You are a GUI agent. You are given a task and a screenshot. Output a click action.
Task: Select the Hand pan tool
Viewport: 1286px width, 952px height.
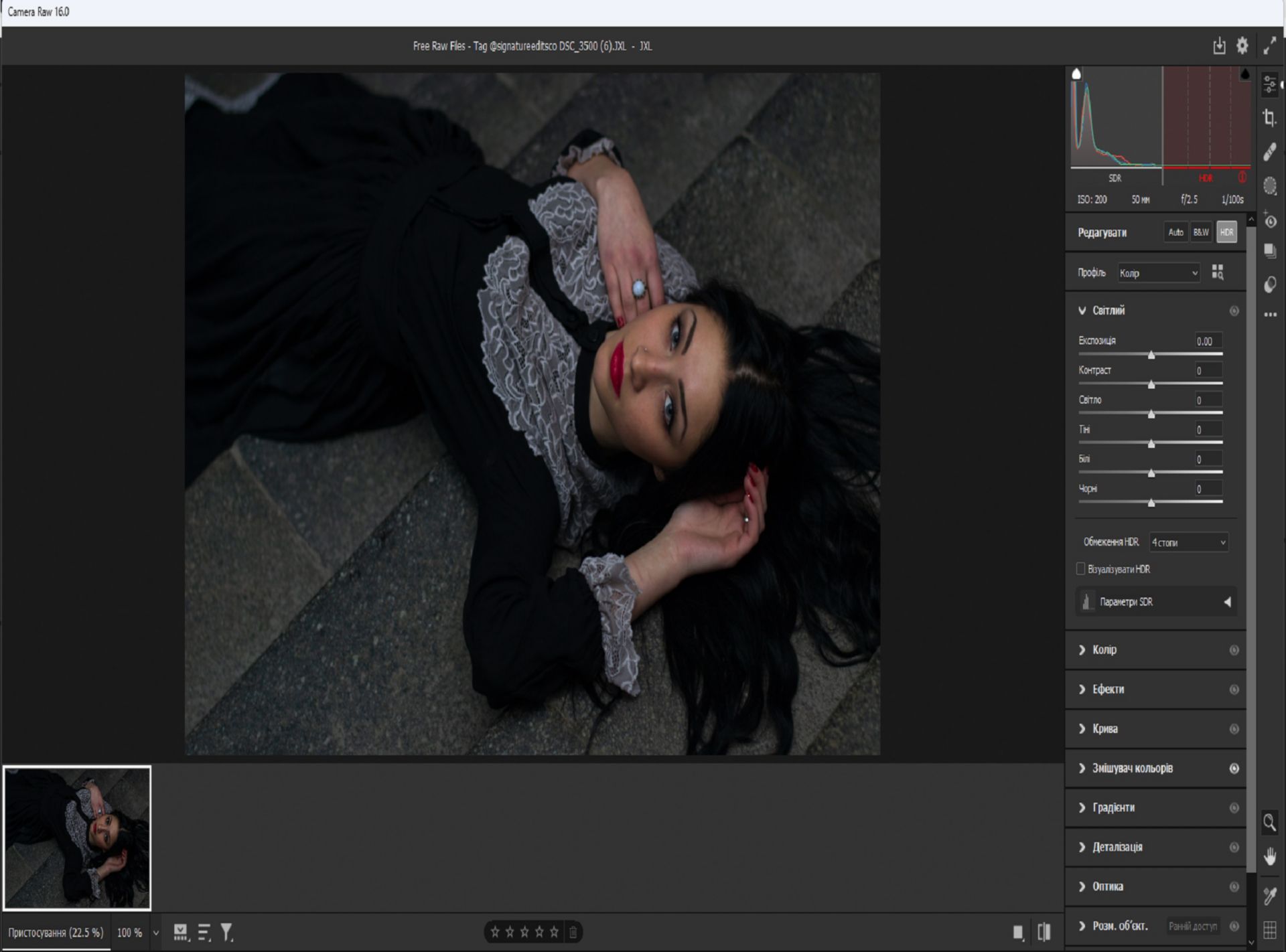(1269, 856)
